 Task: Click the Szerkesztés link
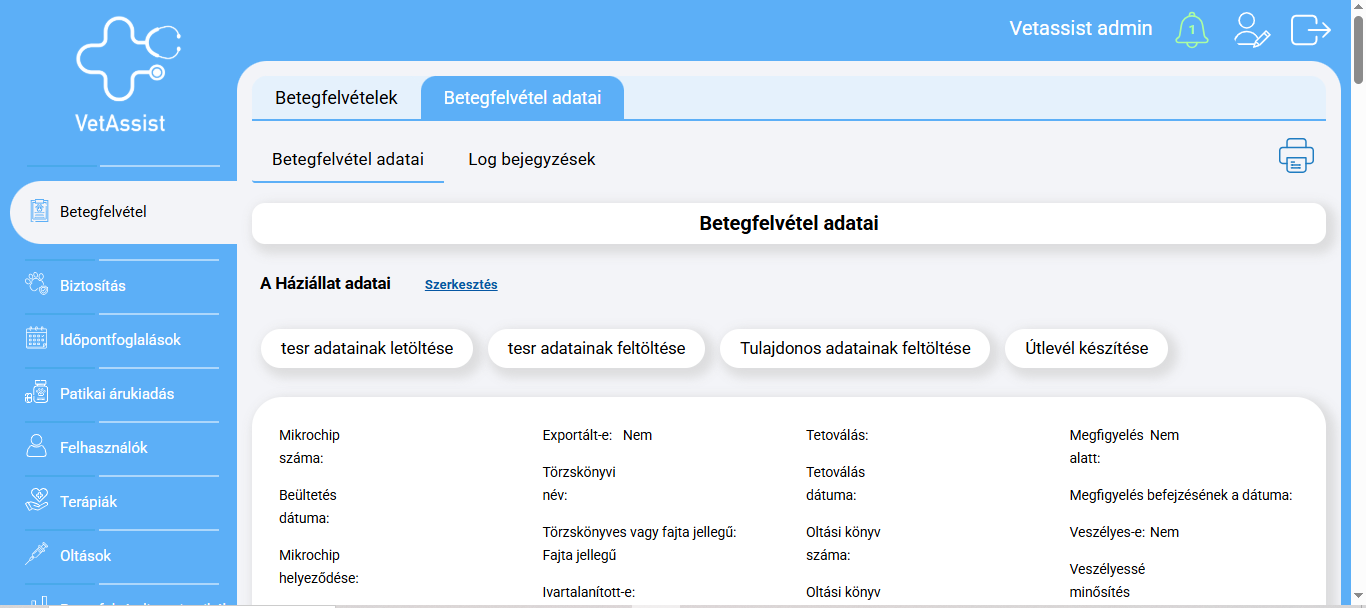(461, 285)
